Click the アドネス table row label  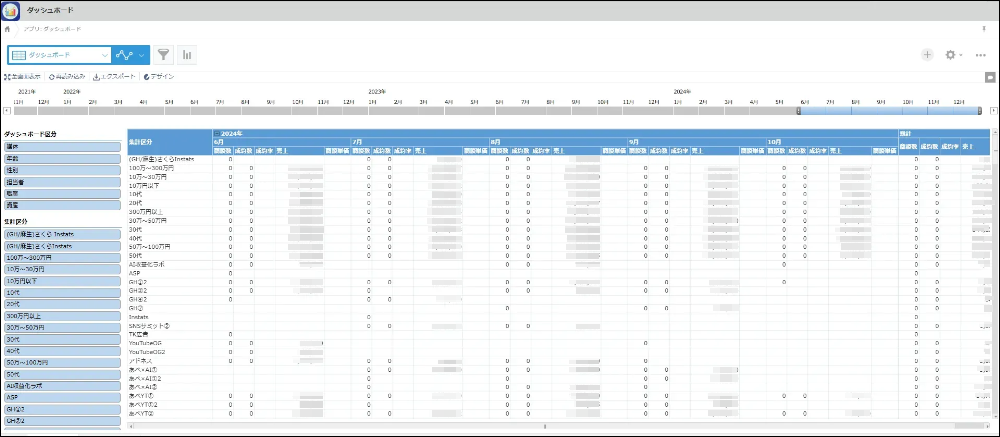[139, 360]
